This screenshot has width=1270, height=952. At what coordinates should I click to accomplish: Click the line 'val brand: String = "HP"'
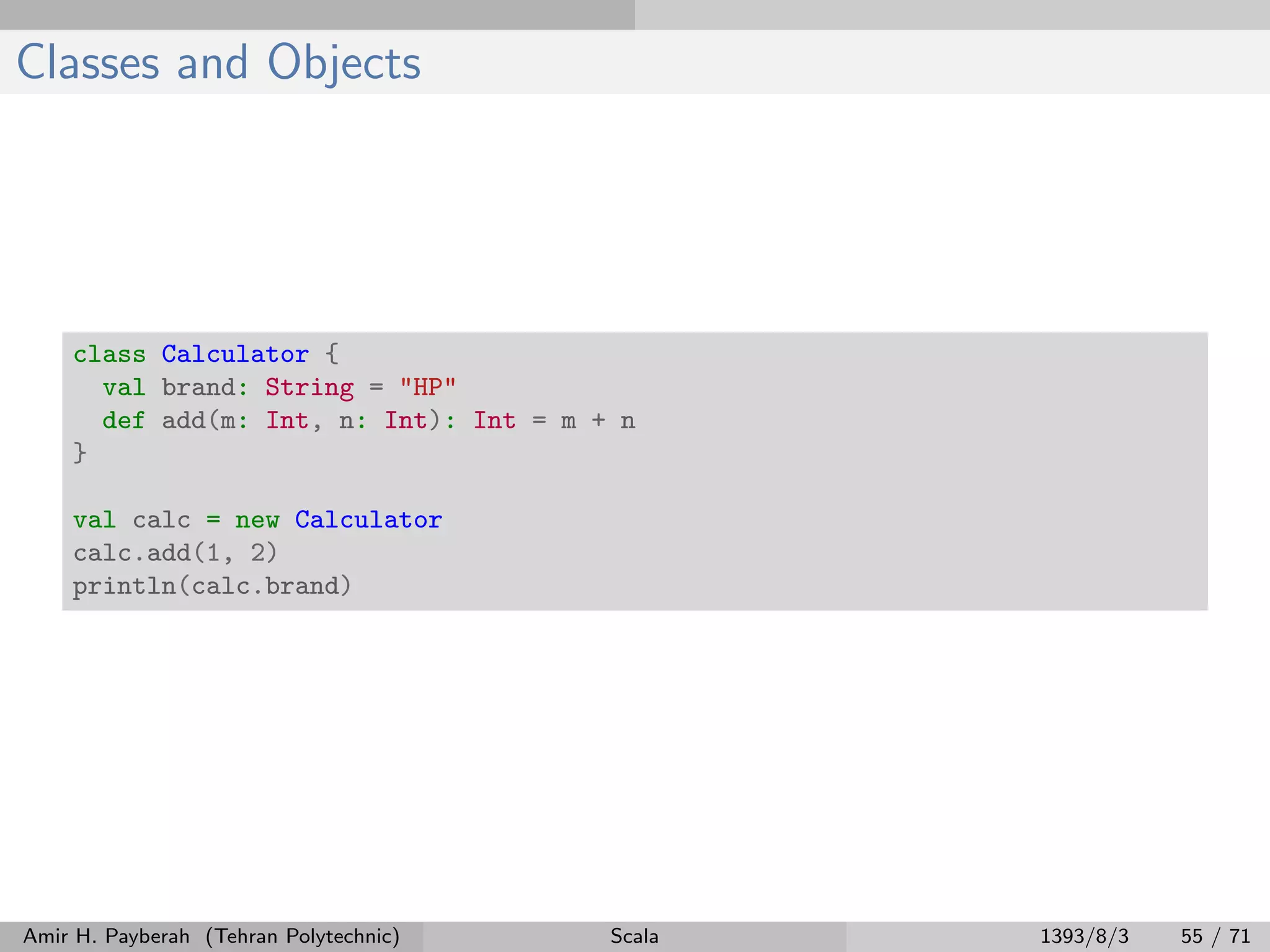279,388
